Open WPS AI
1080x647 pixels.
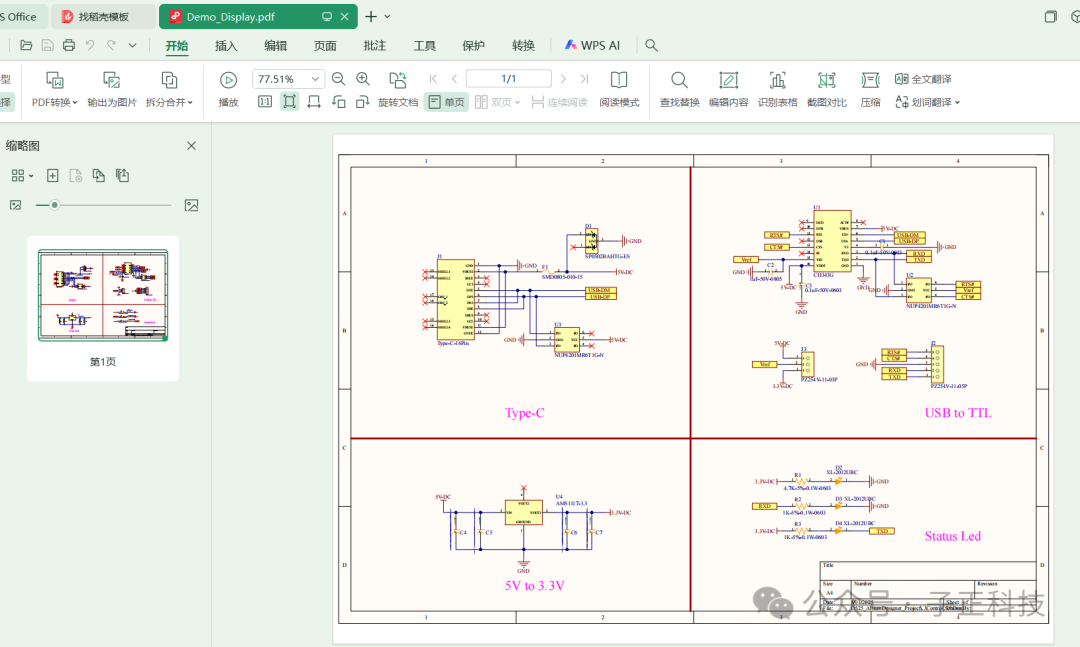(592, 45)
